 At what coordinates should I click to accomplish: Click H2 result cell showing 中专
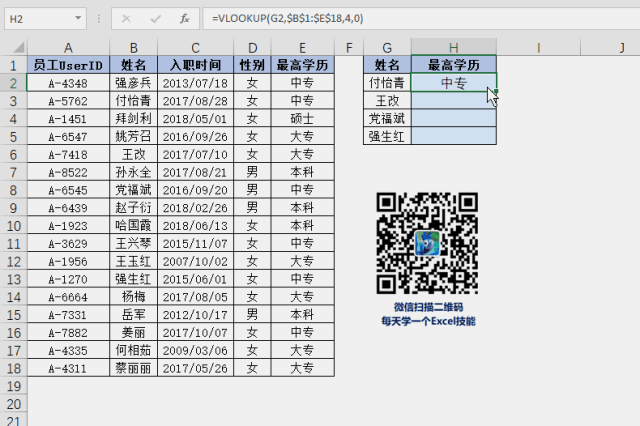pyautogui.click(x=454, y=83)
